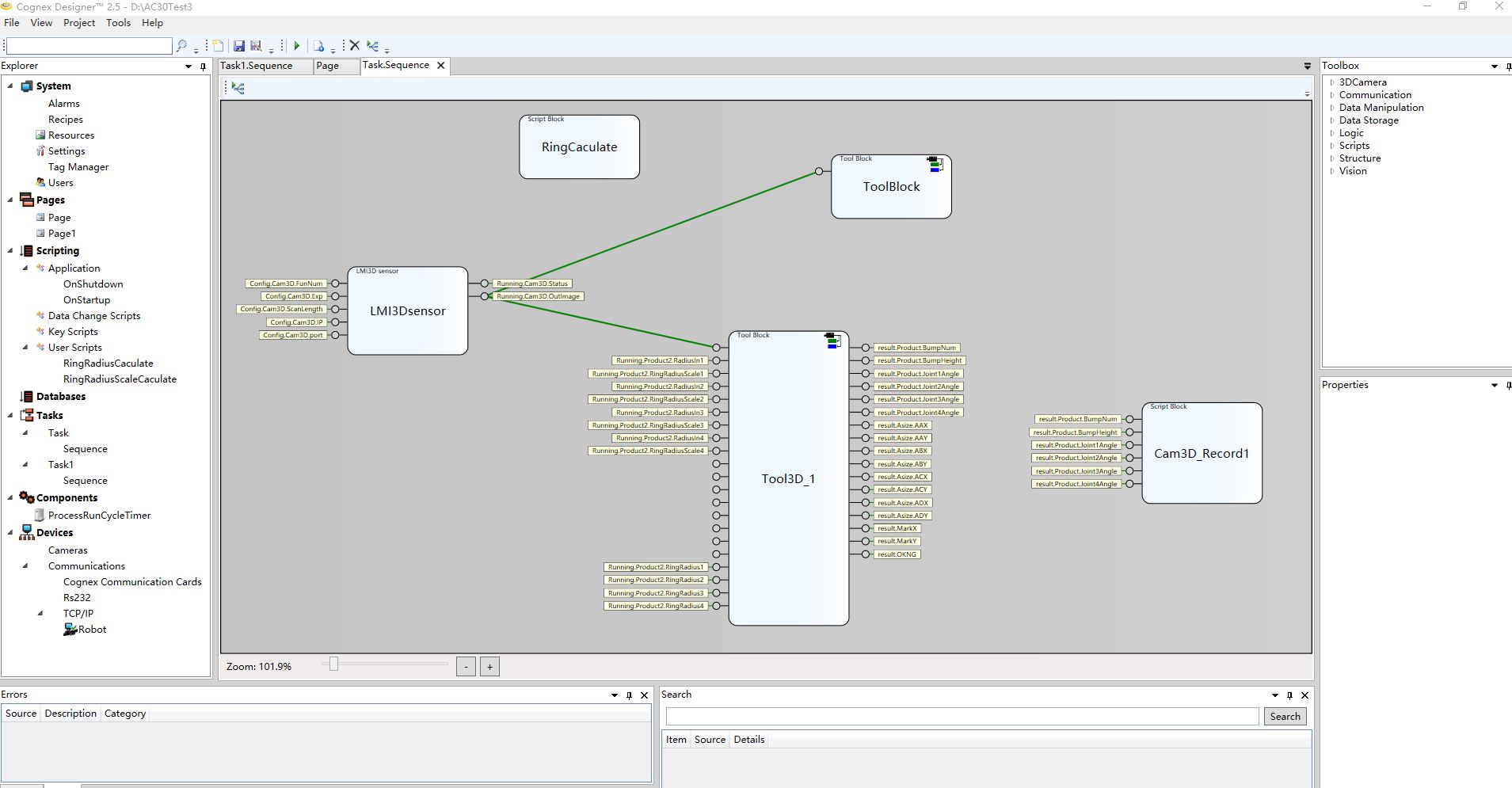Collapse the Scripting tree node
The image size is (1512, 788).
[x=10, y=250]
